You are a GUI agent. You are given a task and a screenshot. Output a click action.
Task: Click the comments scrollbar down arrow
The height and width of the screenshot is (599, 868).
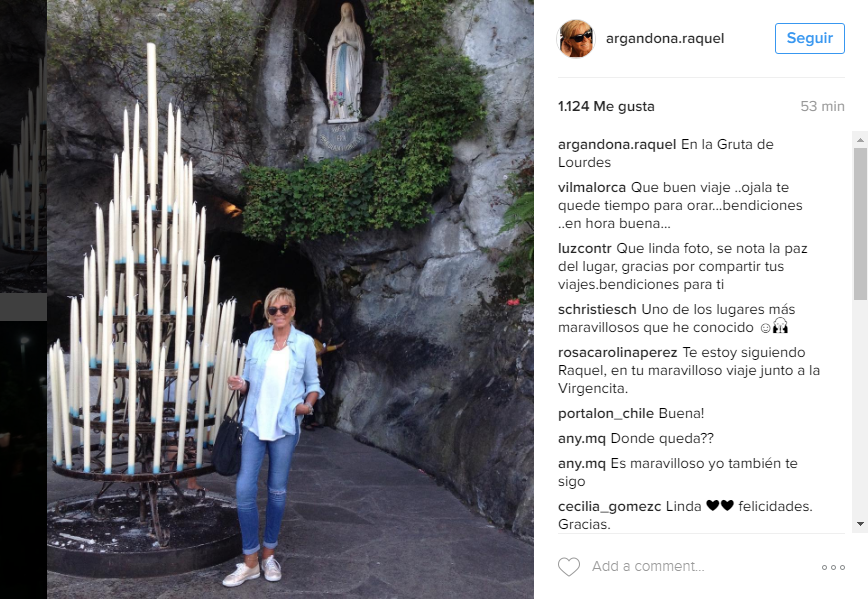coord(860,524)
